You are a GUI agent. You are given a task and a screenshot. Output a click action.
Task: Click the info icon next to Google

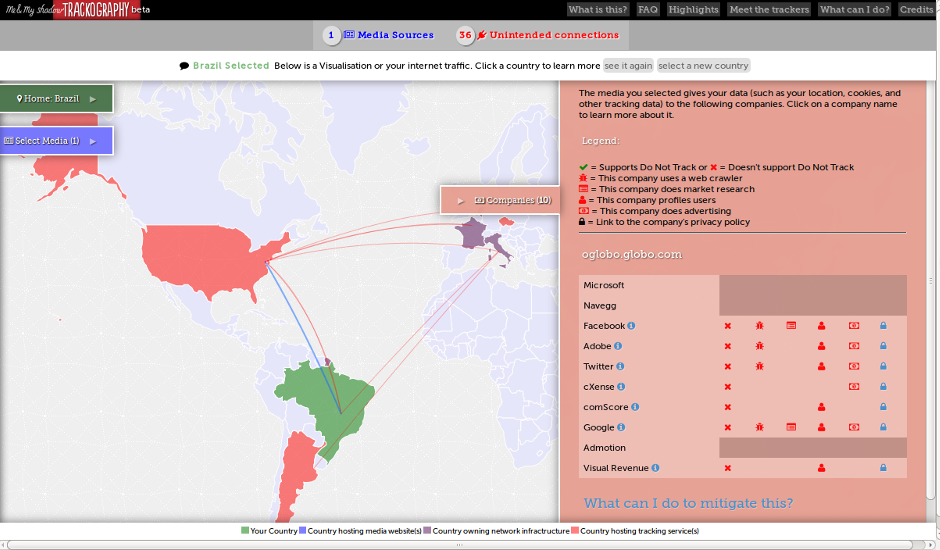(x=621, y=427)
